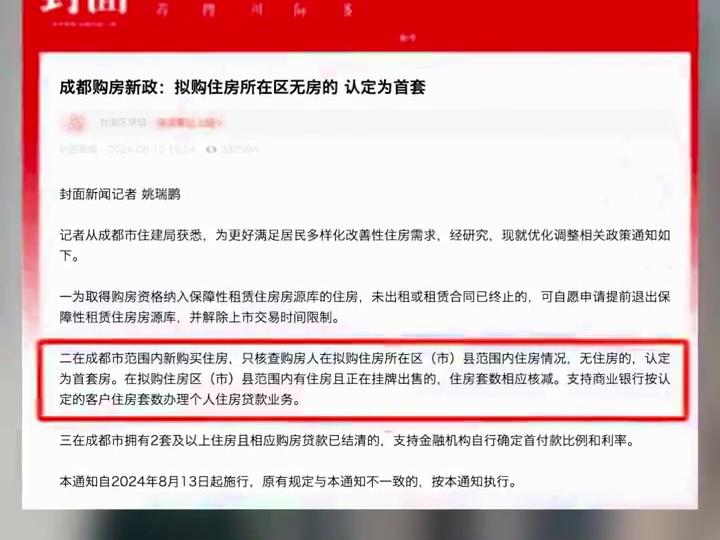The width and height of the screenshot is (720, 540).
Task: Click reporter byline 封面新闻记者 姚瑞鹏
Action: point(120,194)
